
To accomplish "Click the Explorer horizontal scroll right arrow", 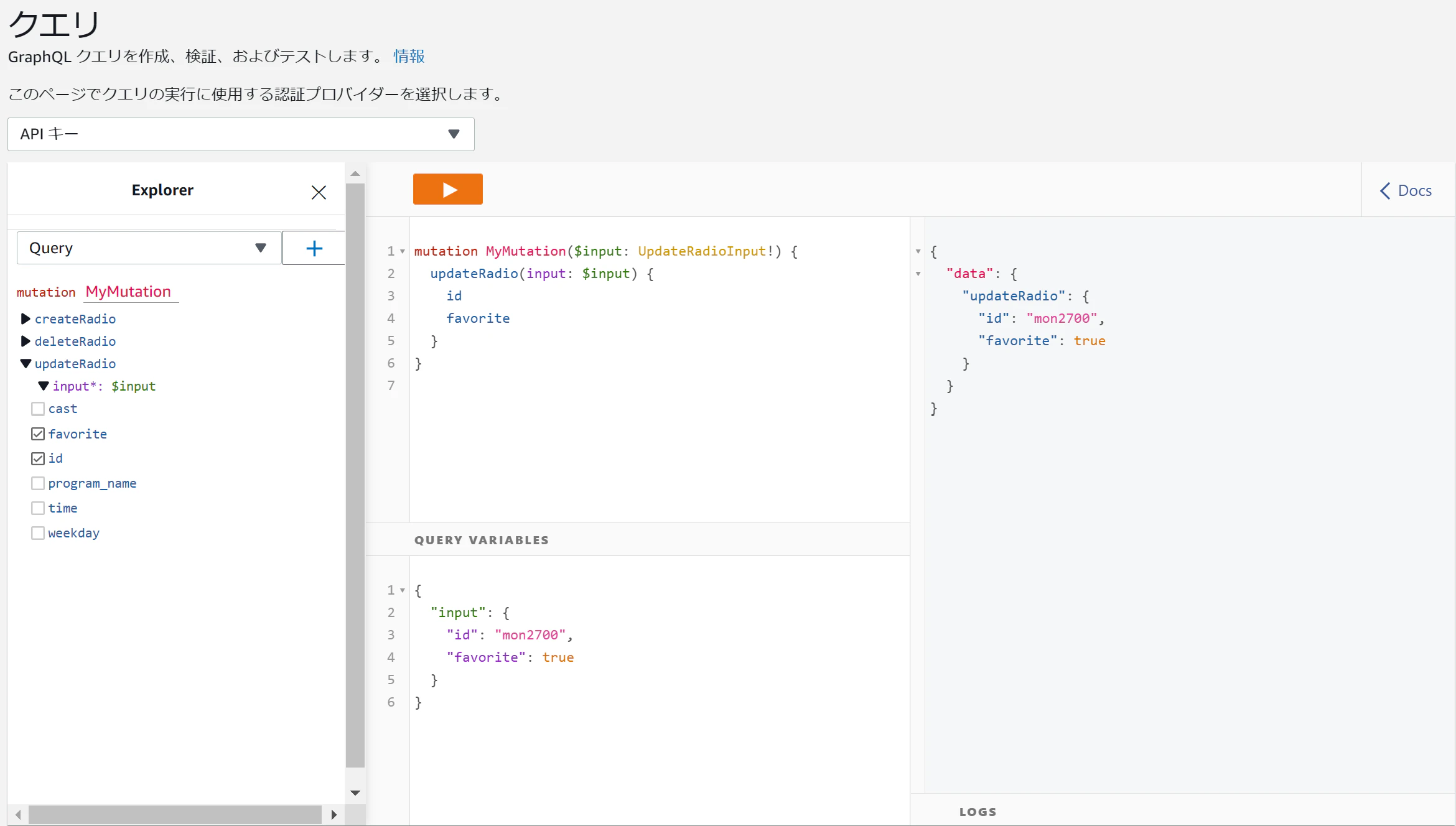I will click(334, 815).
